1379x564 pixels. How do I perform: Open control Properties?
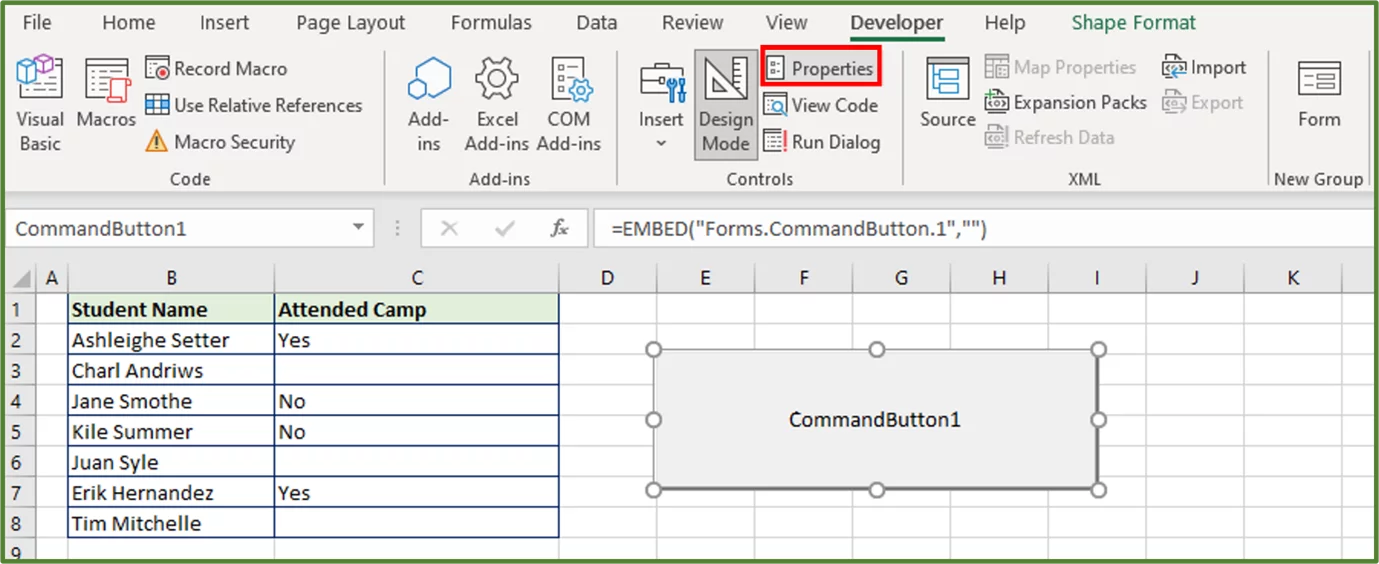[x=821, y=68]
